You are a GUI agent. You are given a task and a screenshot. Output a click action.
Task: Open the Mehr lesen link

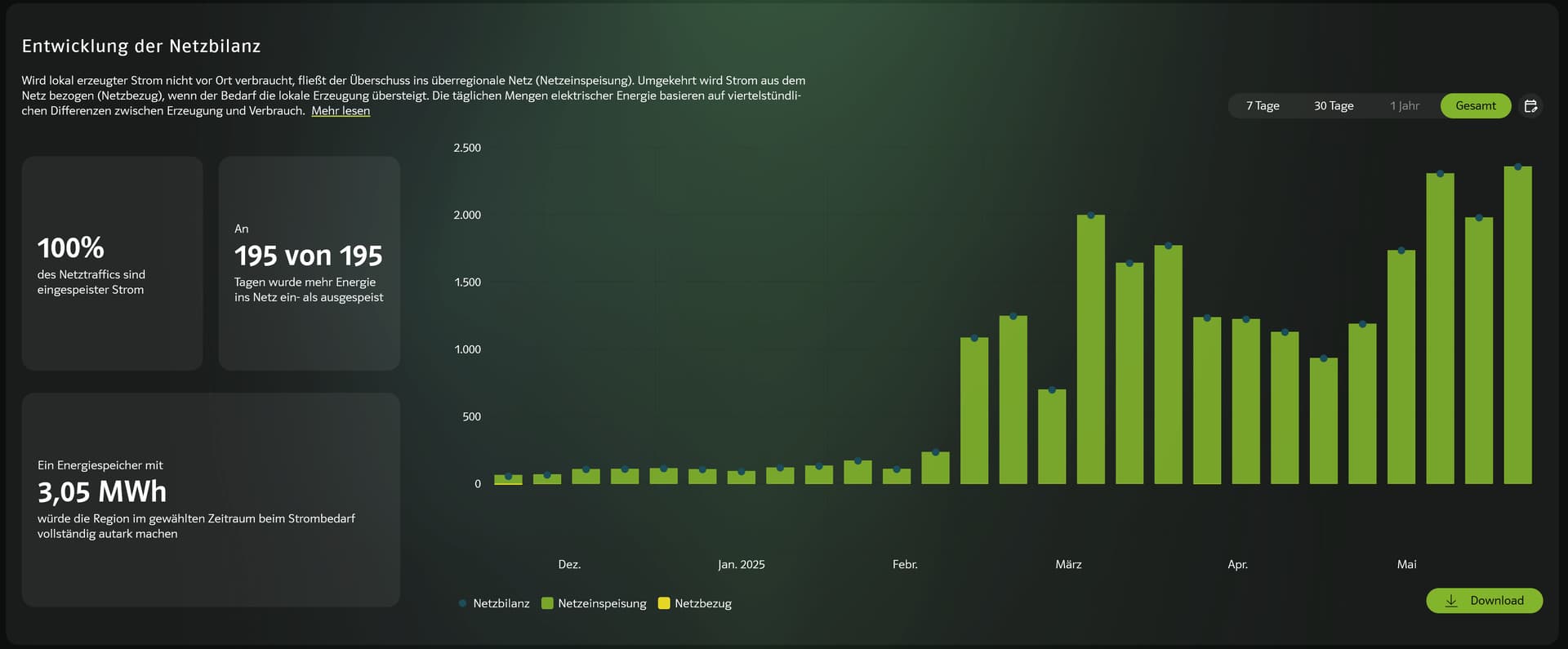click(x=341, y=111)
